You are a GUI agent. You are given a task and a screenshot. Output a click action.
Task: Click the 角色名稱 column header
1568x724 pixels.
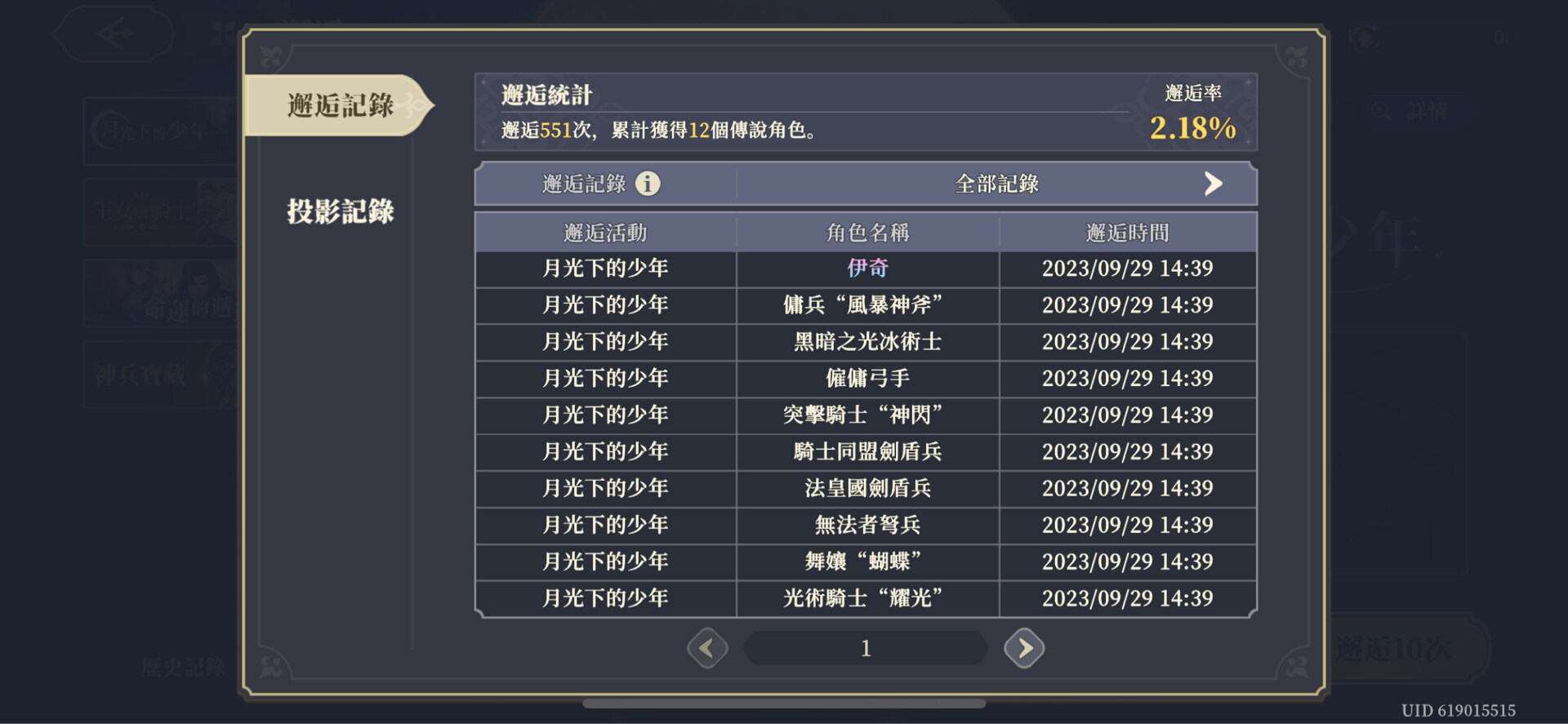[867, 233]
